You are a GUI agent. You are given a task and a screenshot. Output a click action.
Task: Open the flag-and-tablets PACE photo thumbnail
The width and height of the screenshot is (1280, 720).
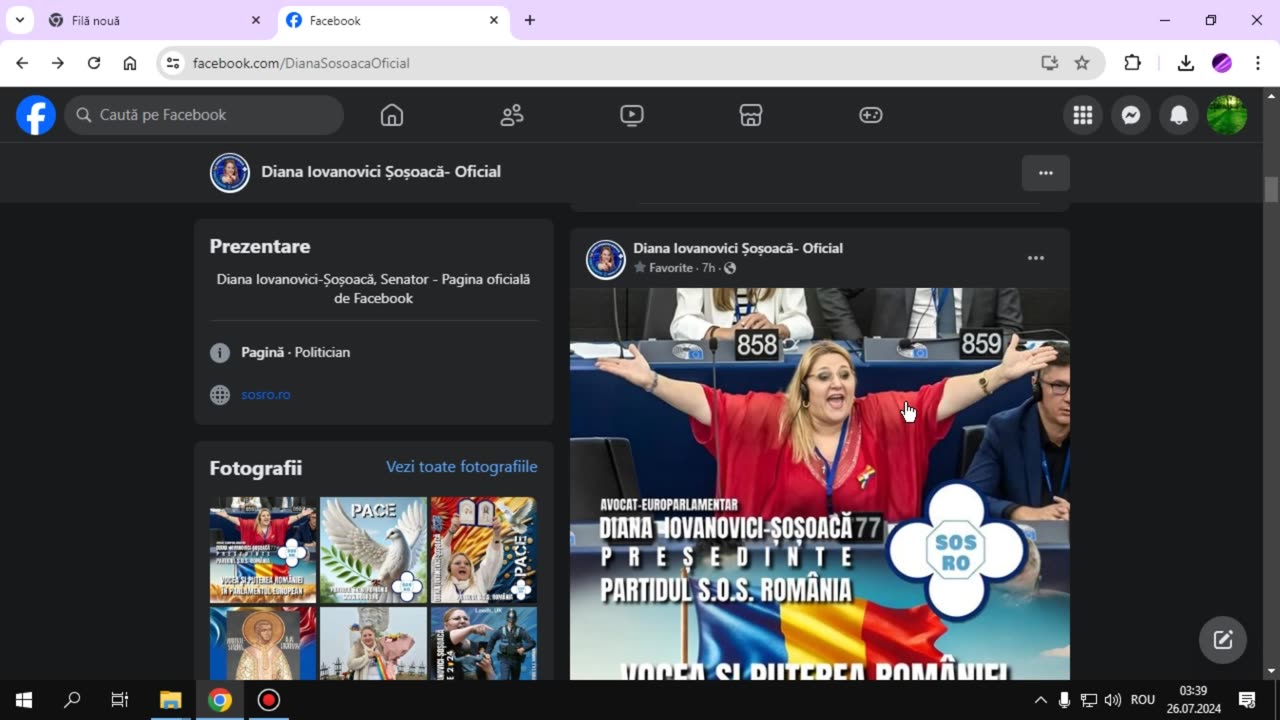(x=484, y=550)
